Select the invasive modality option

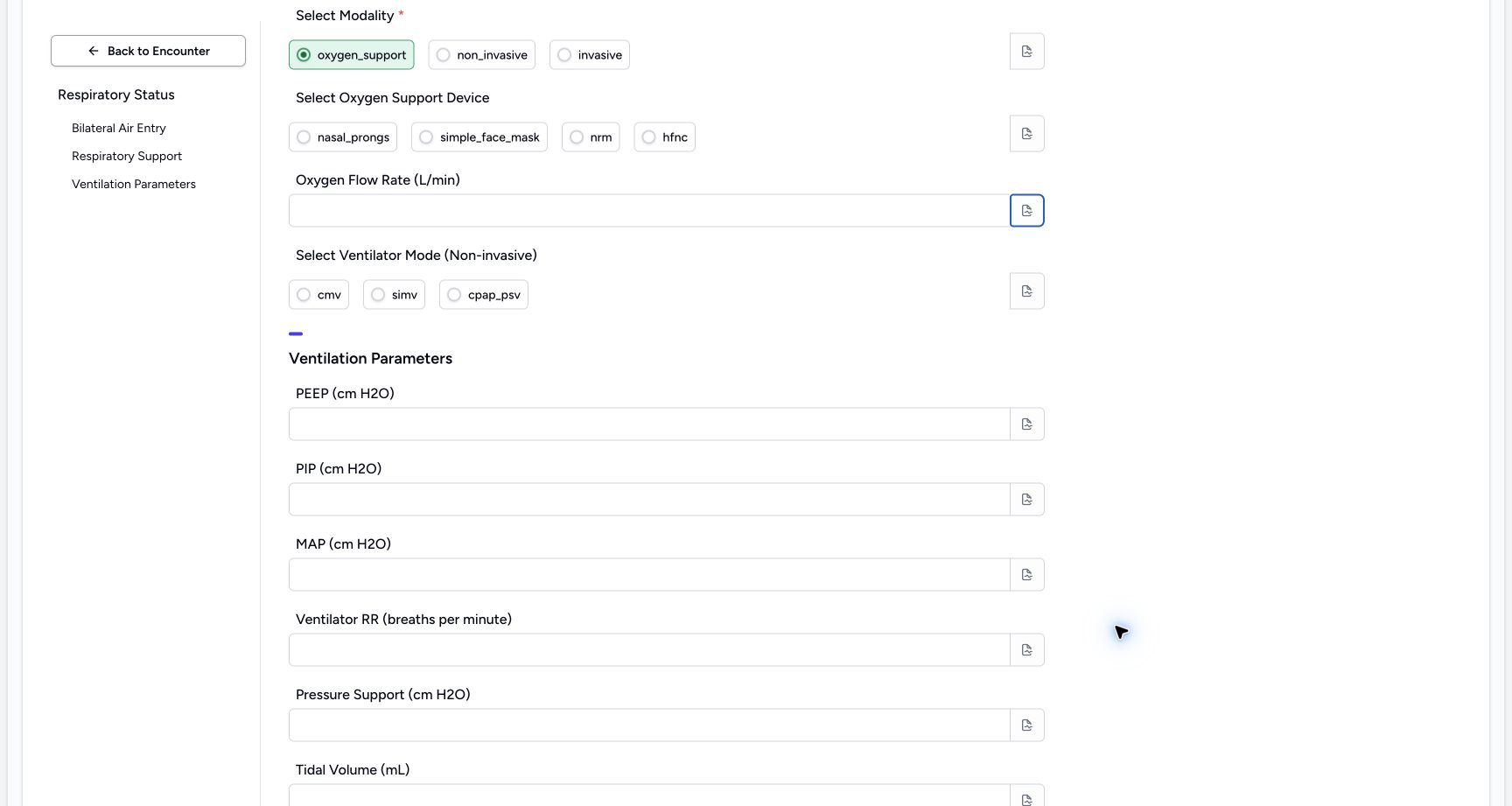coord(590,55)
